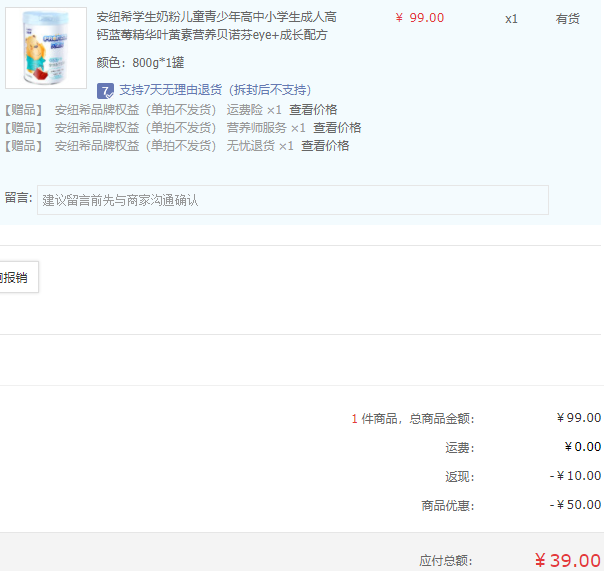Viewport: 604px width, 571px height.
Task: Click 运费险 ×1 gift name text
Action: click(254, 110)
